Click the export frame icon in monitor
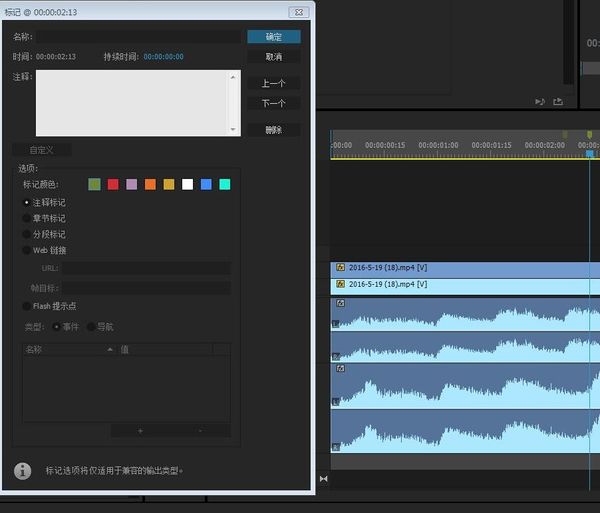 pyautogui.click(x=558, y=101)
